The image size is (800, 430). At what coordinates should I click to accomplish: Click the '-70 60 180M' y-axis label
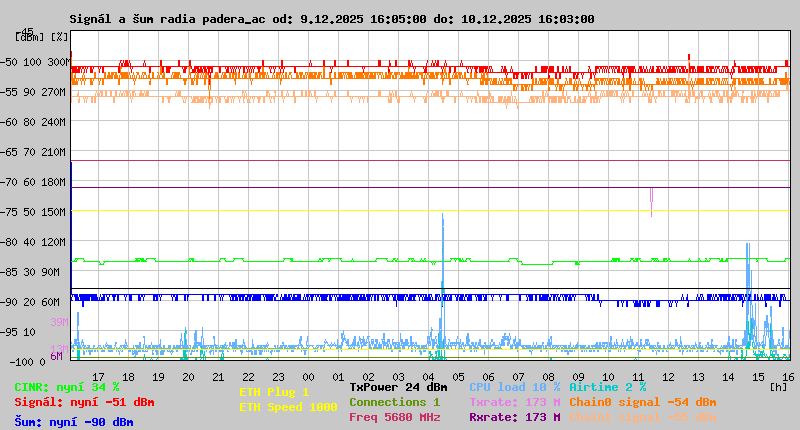tap(33, 182)
